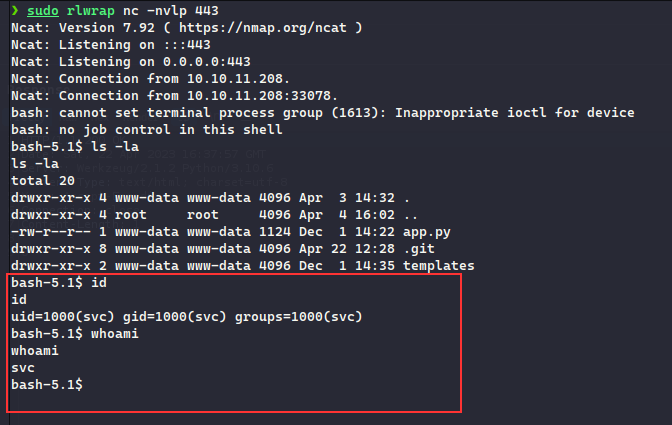Click the rlwrap command text

91,11
